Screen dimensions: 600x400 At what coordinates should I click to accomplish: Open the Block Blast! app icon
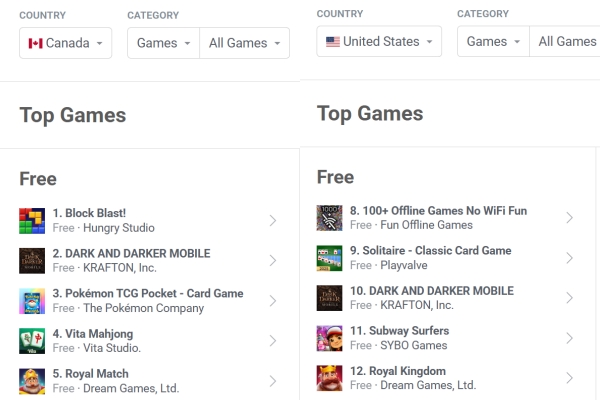tap(32, 221)
